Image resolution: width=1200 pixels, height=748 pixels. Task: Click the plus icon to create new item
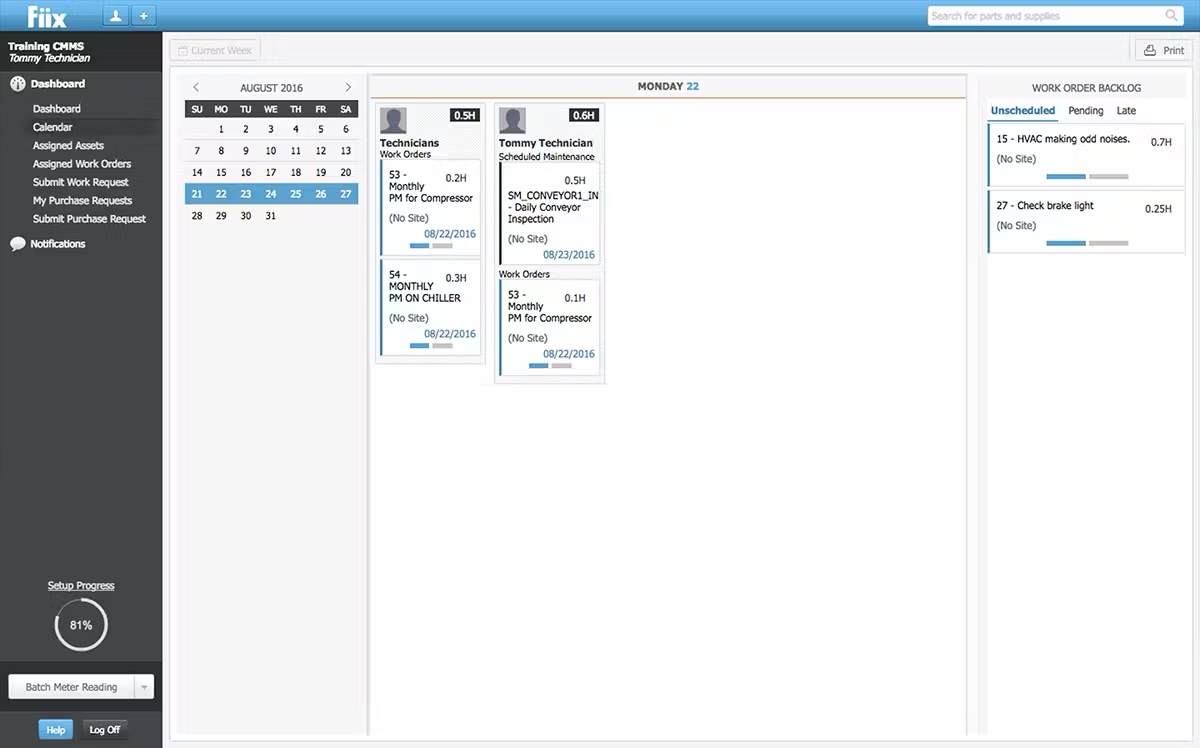(x=142, y=15)
